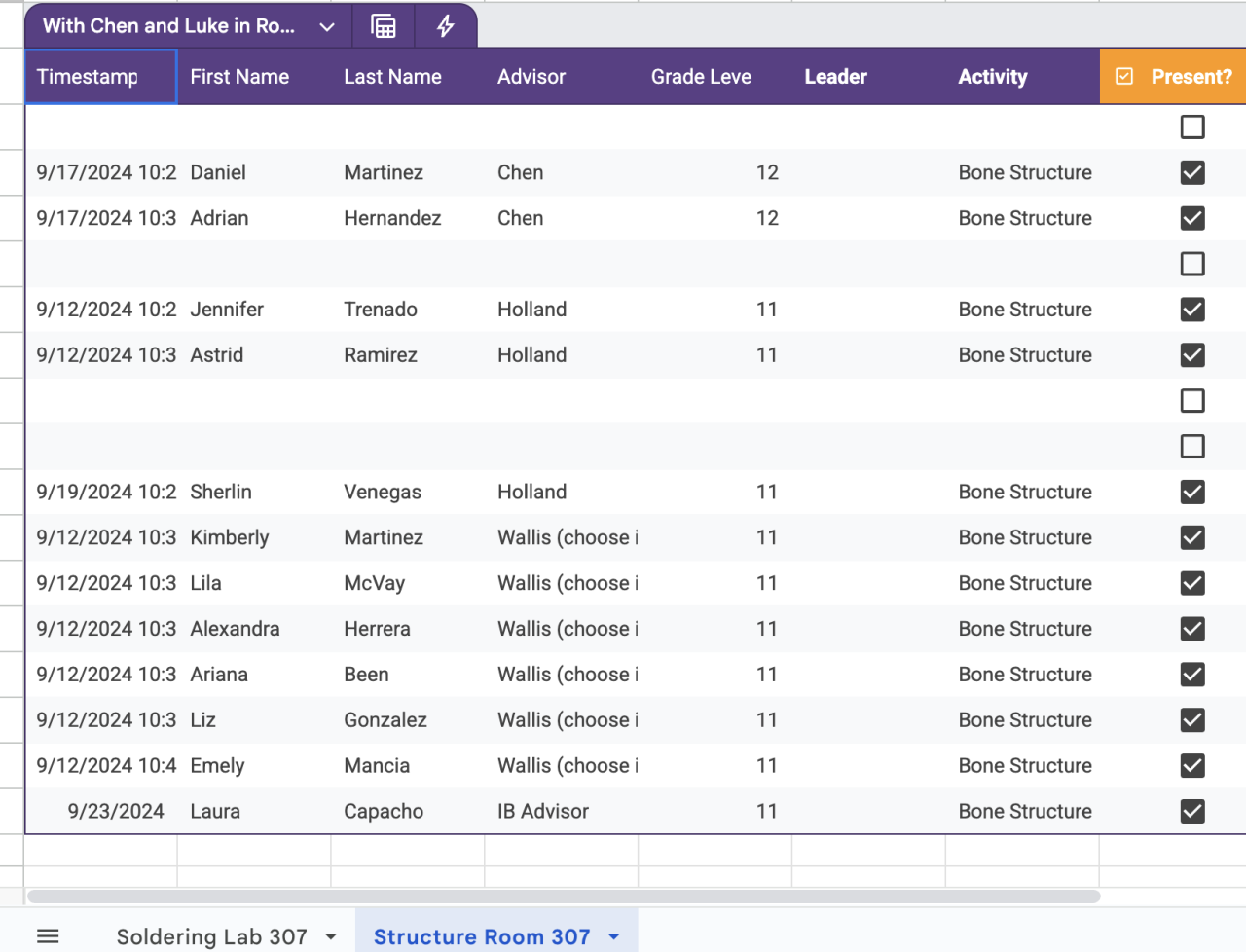The height and width of the screenshot is (952, 1246).
Task: Open Soldering Lab 307 tab menu arrow
Action: point(331,936)
